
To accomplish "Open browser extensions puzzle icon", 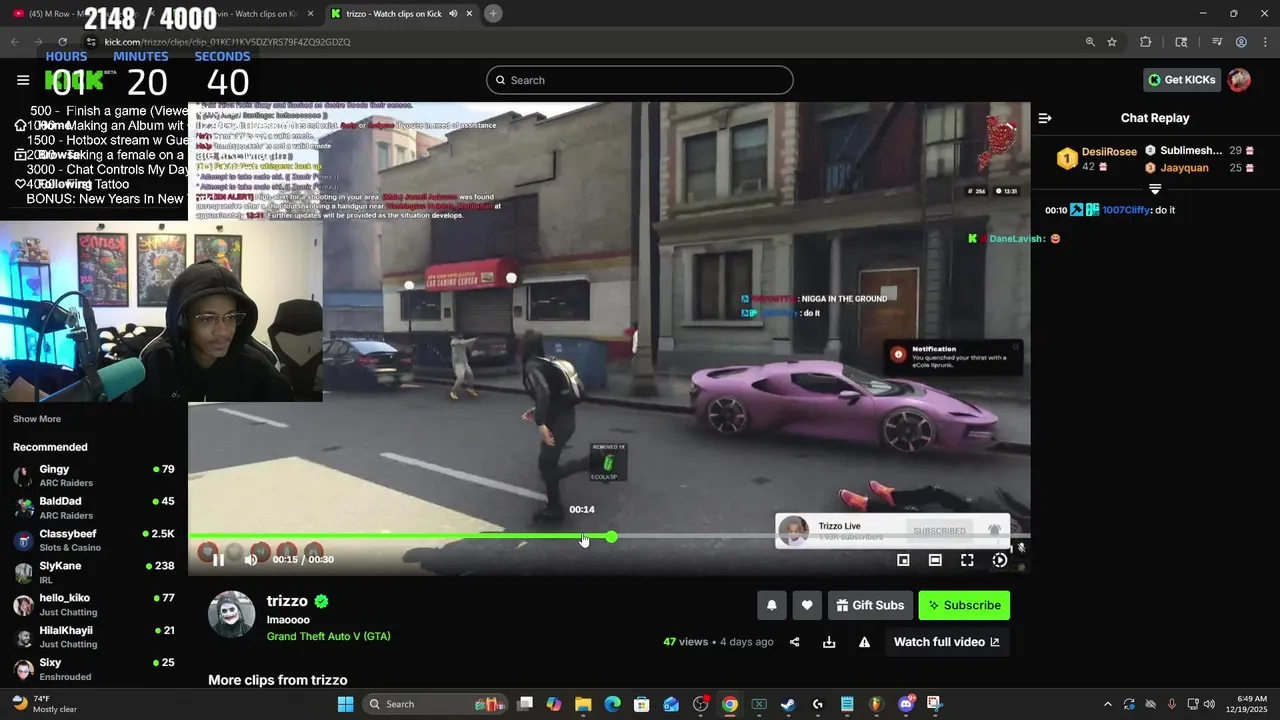I will tap(1146, 42).
